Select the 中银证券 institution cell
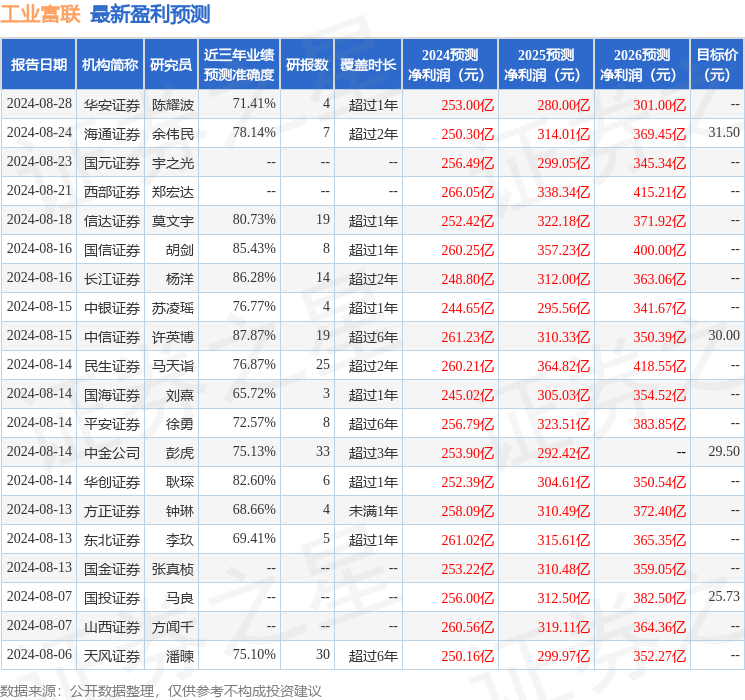This screenshot has width=745, height=700. tap(112, 308)
